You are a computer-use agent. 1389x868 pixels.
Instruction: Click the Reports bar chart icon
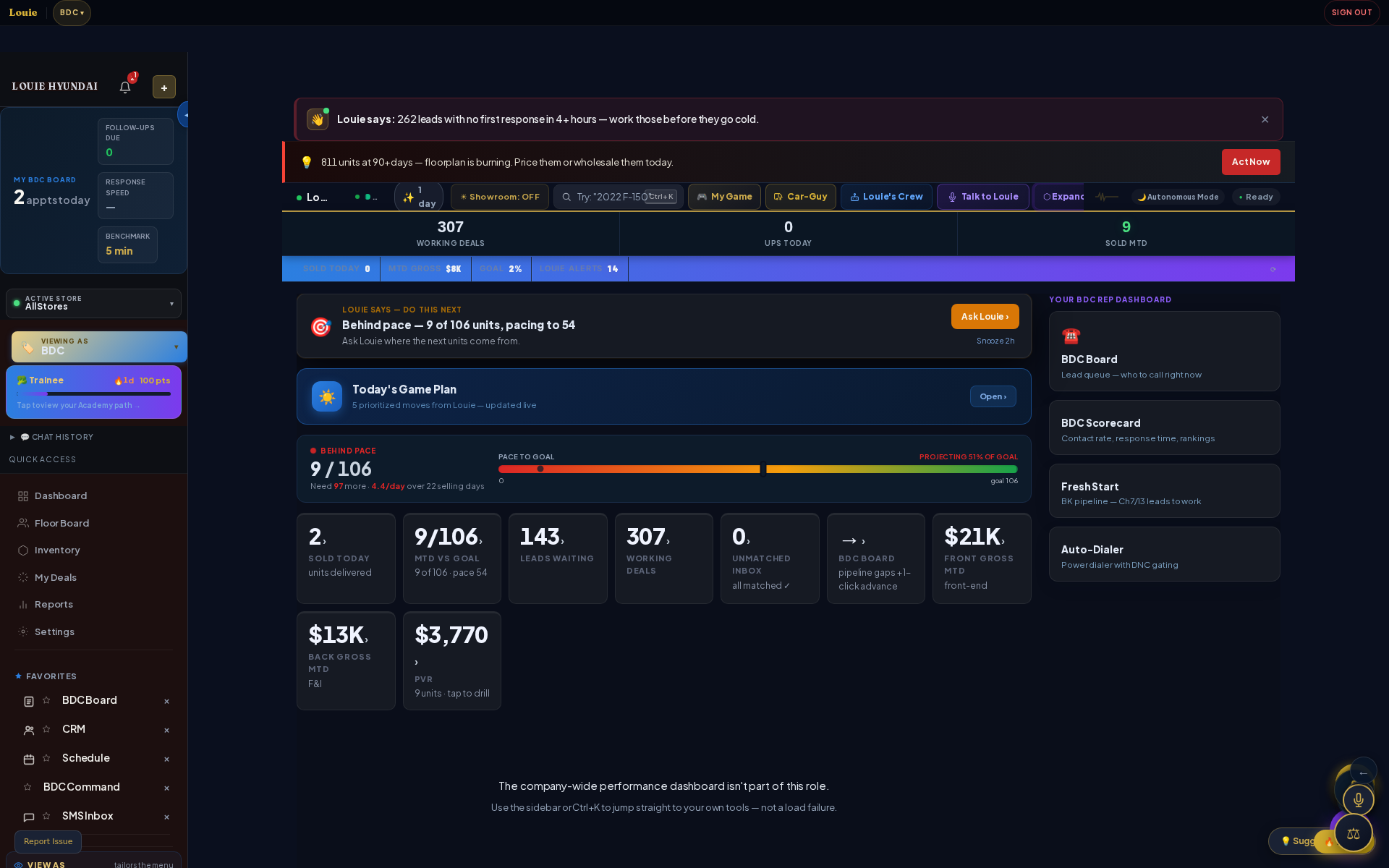[23, 605]
